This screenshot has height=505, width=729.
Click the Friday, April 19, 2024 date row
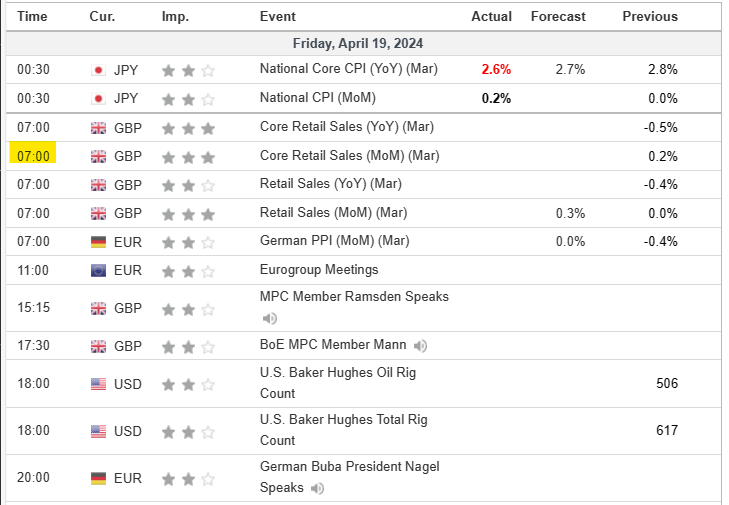[x=358, y=43]
